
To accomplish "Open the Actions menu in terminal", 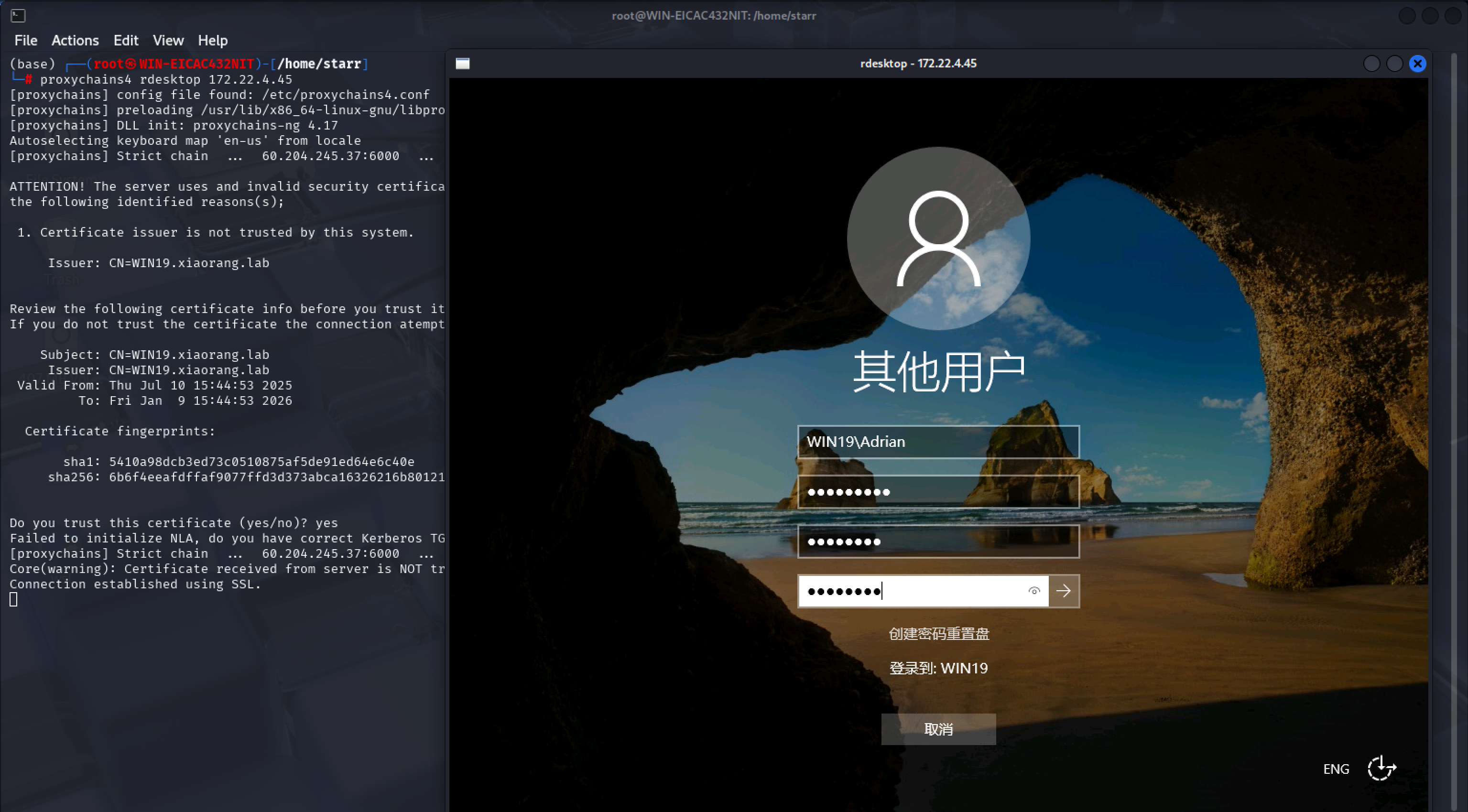I will tap(75, 41).
